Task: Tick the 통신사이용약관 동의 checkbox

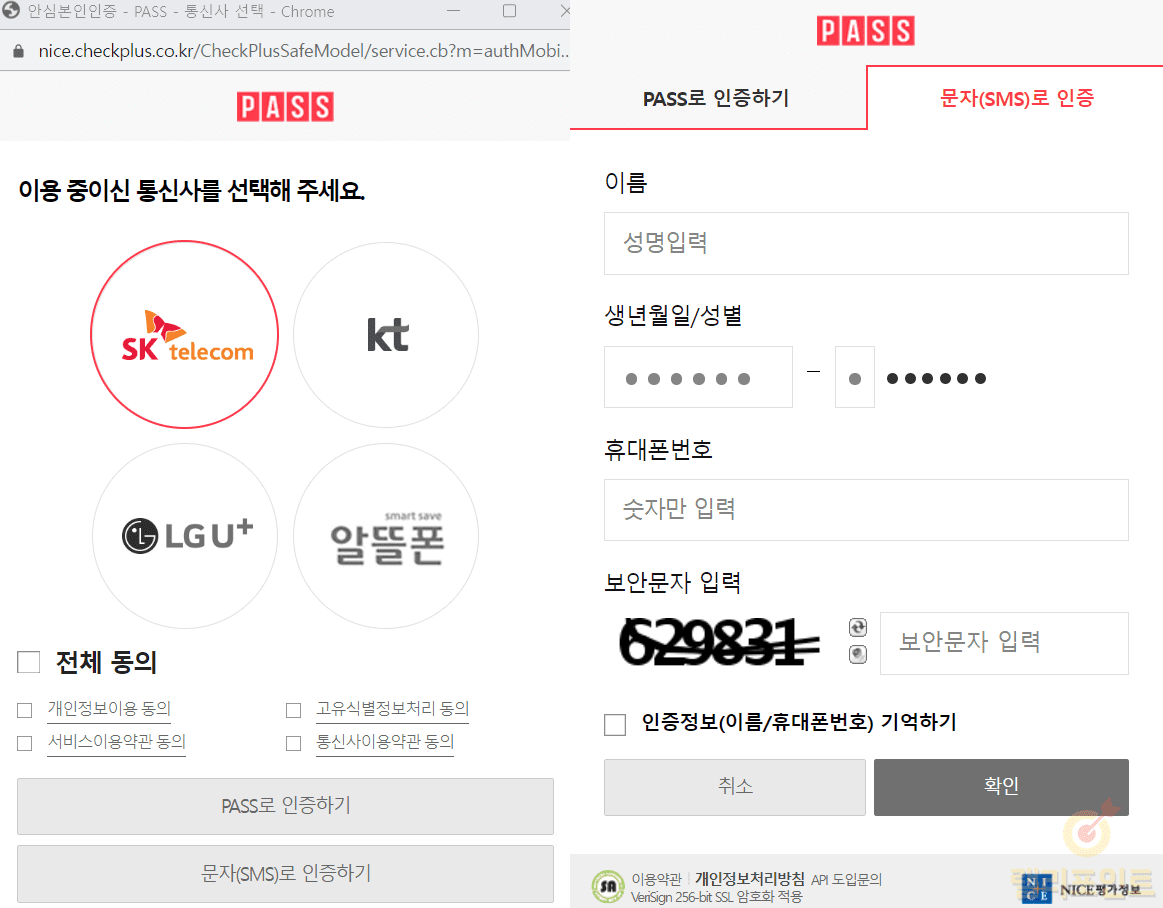Action: (x=293, y=743)
